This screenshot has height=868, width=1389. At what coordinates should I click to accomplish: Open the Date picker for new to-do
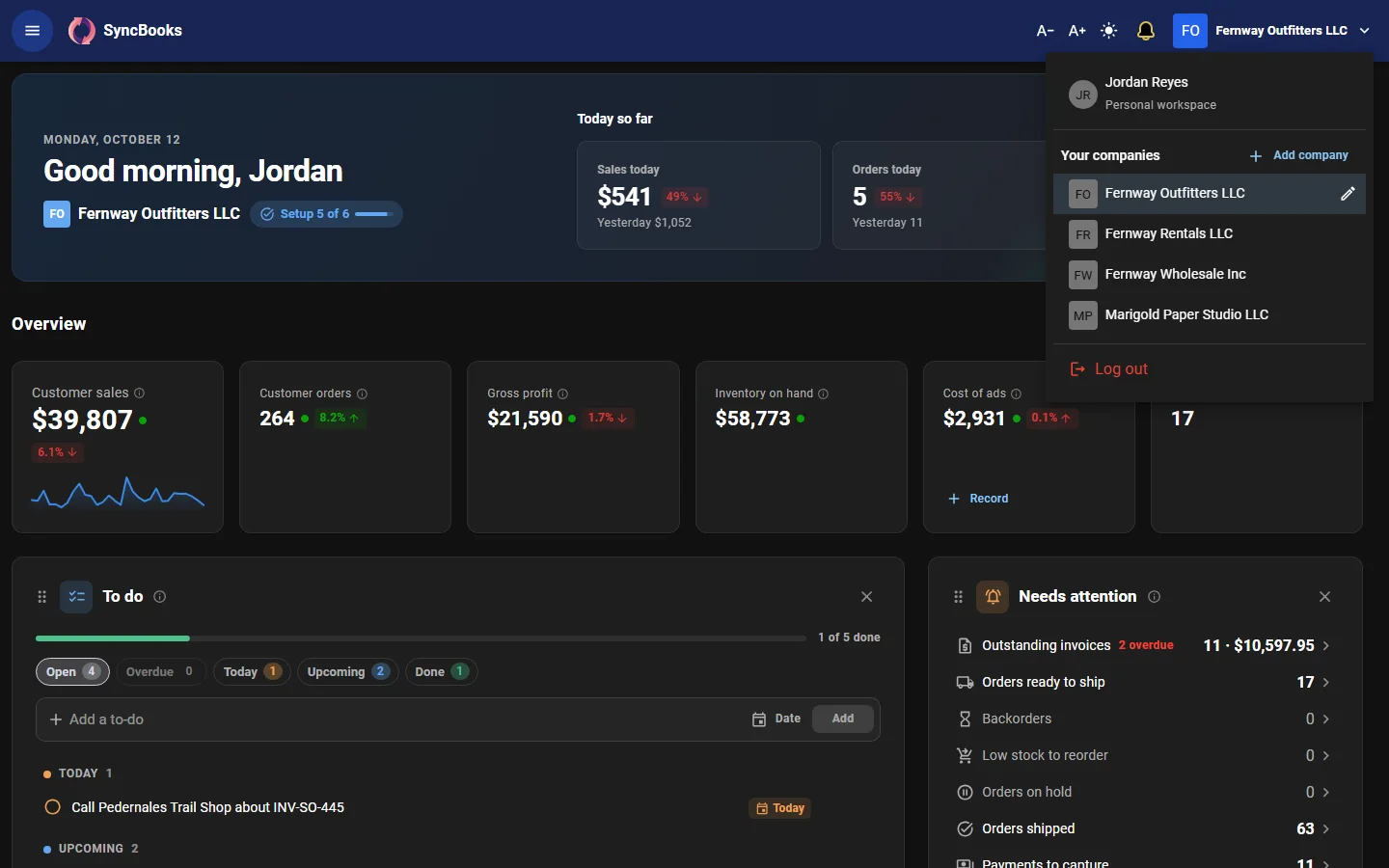pos(776,719)
